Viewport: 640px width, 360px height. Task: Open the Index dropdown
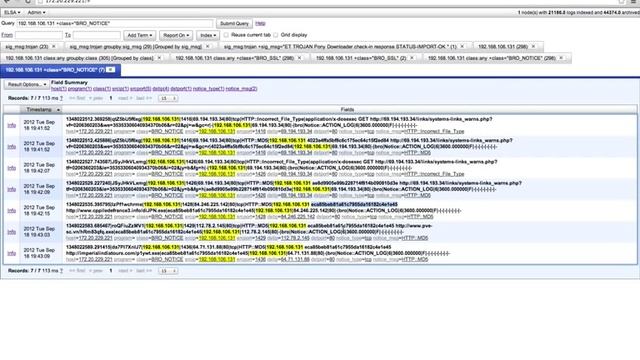pos(207,36)
